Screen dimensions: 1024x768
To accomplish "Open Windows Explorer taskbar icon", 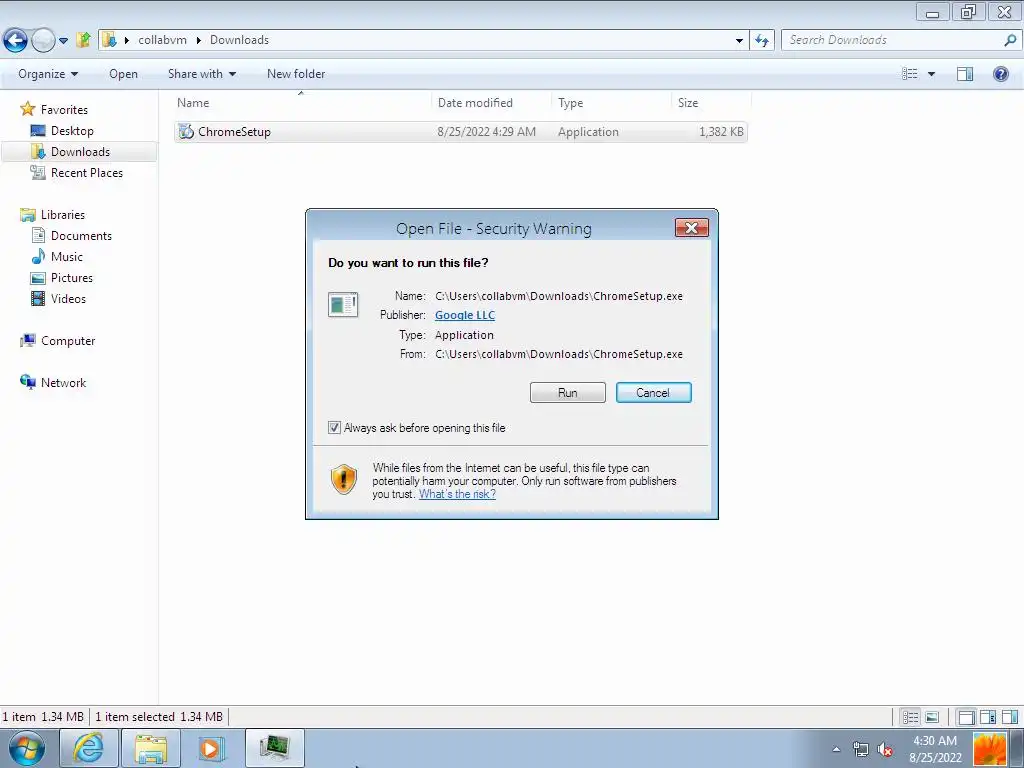I will pos(150,748).
